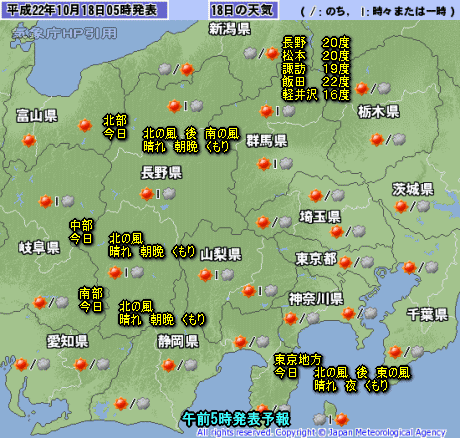Click the 北の風 後 東の風 wind forecast

coord(362,373)
